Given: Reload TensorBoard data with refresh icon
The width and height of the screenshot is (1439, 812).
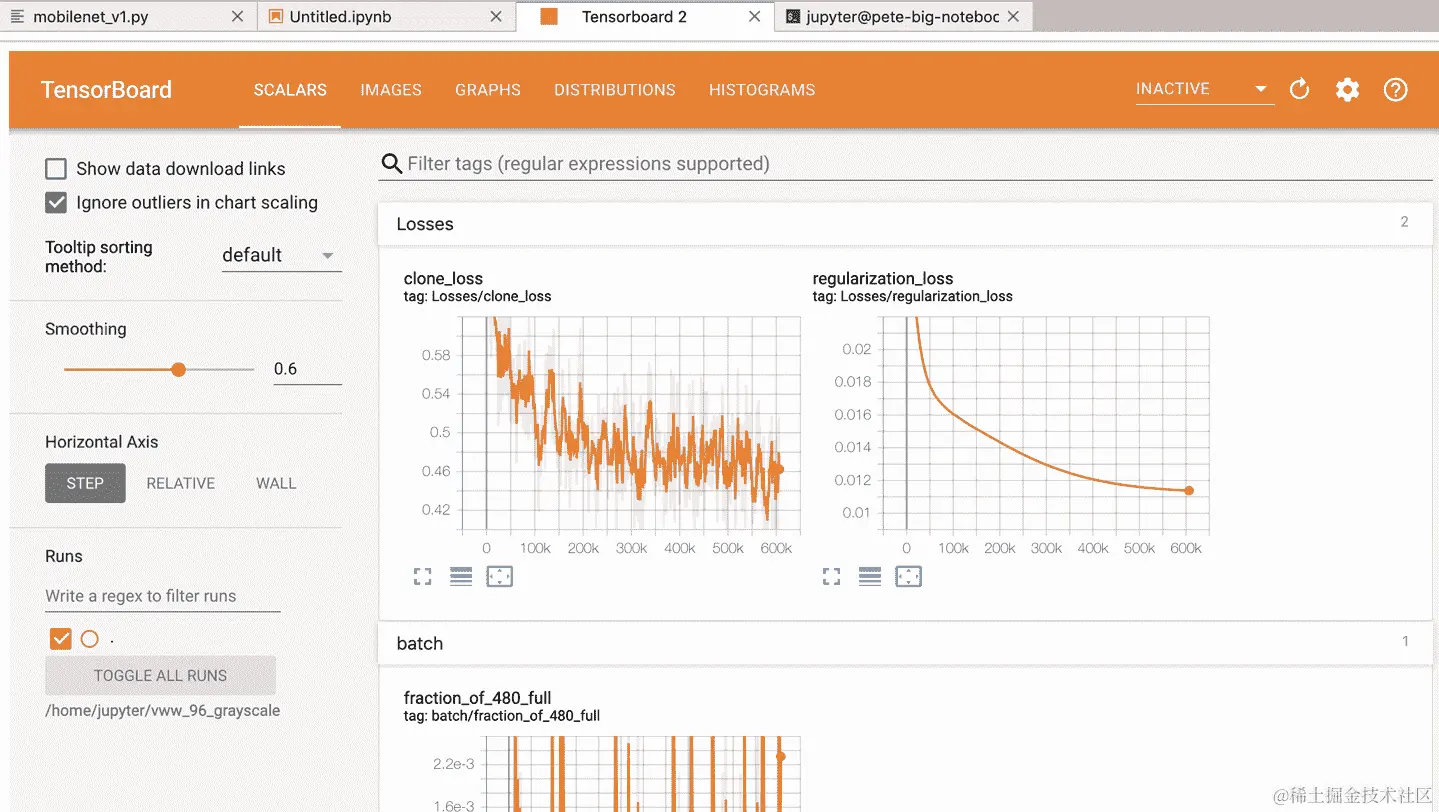Looking at the screenshot, I should tap(1299, 90).
